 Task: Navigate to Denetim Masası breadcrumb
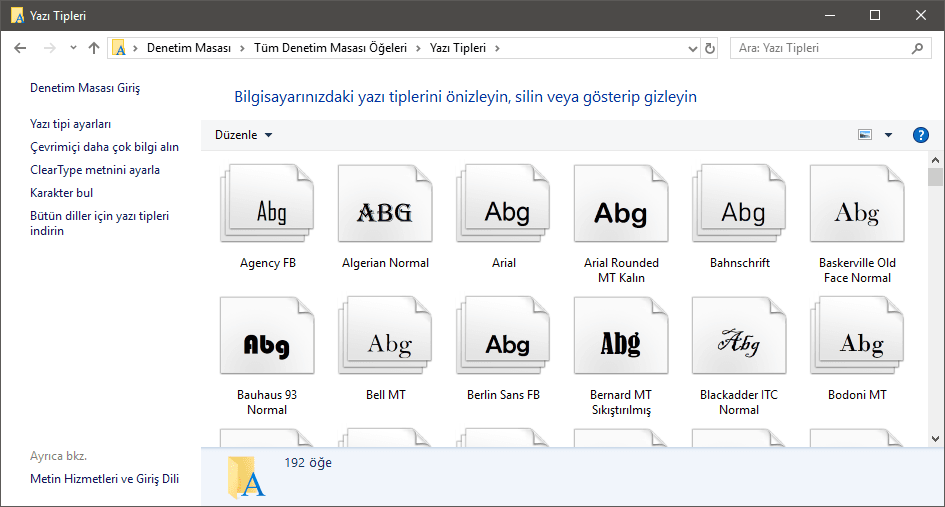pyautogui.click(x=189, y=48)
